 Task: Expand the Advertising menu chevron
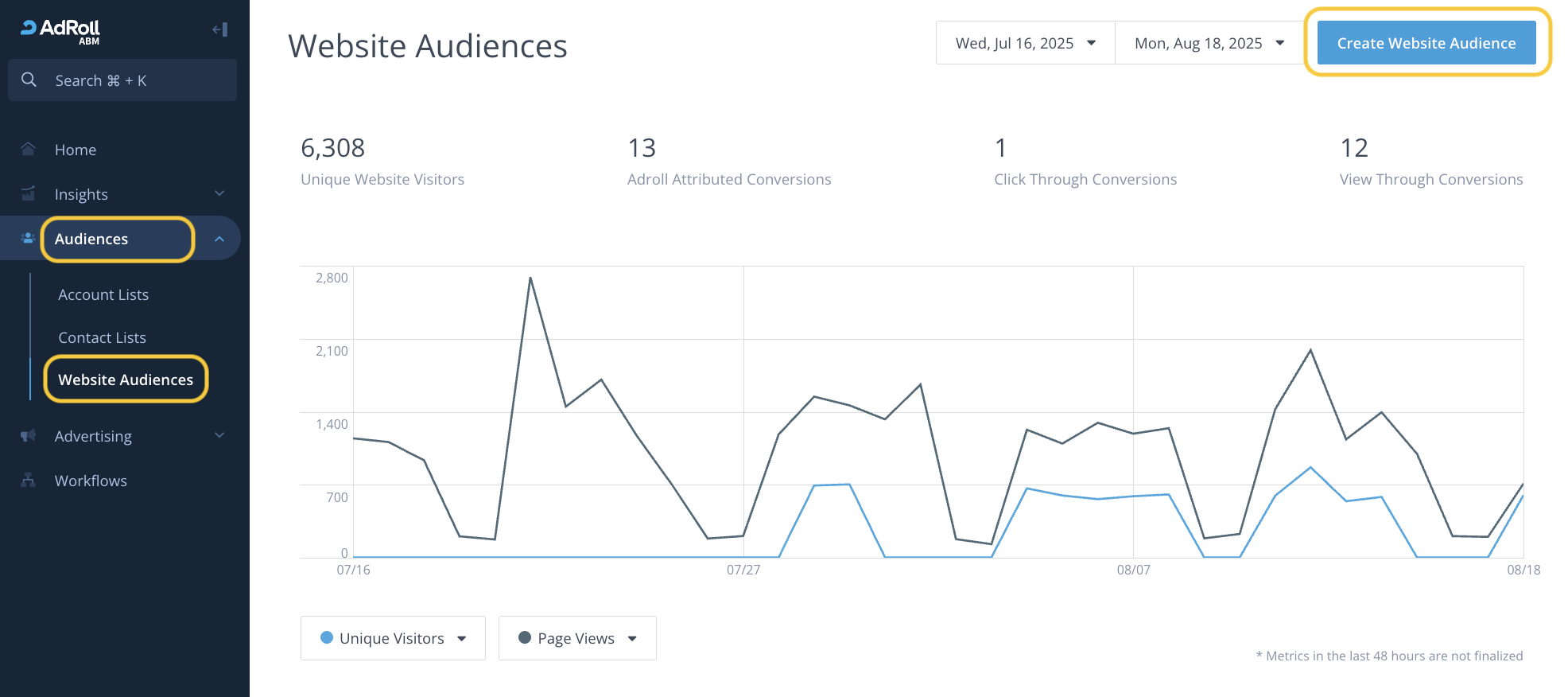(x=219, y=435)
